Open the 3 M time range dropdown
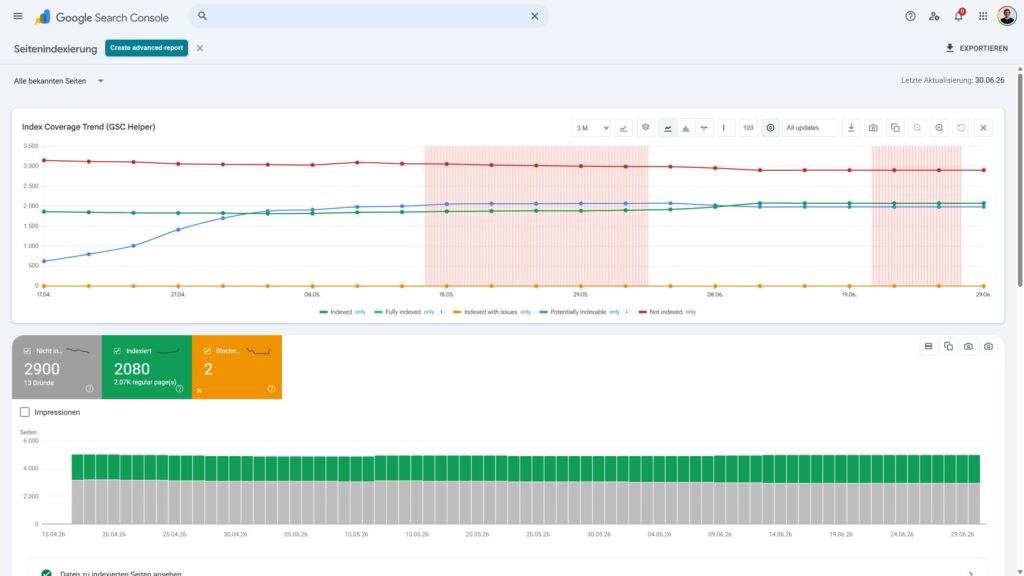Viewport: 1024px width, 576px height. [x=590, y=128]
